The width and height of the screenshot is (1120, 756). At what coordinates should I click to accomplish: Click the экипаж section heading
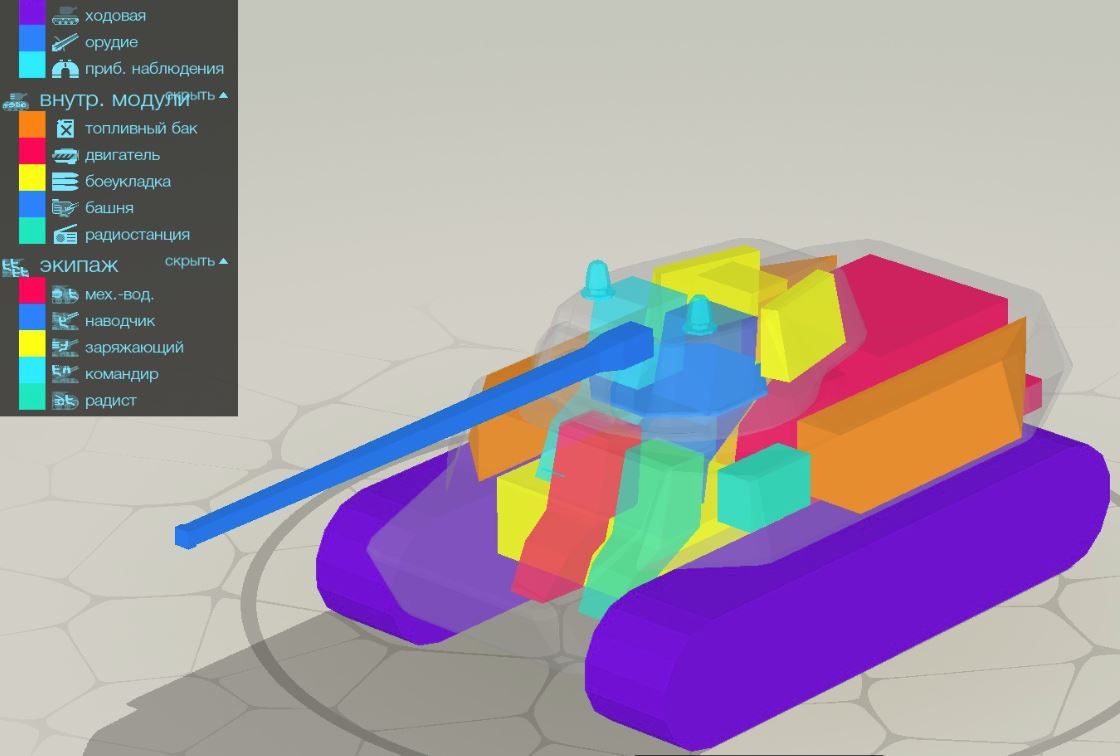[x=79, y=266]
